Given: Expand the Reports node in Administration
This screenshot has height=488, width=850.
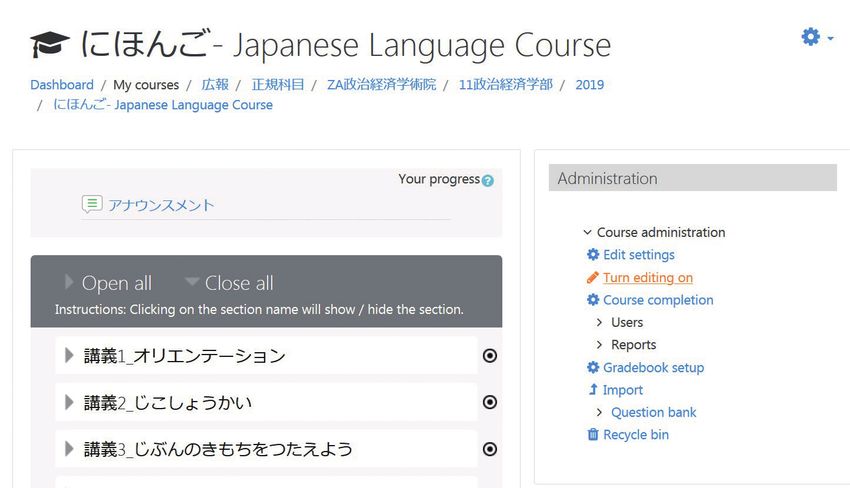Looking at the screenshot, I should coord(599,344).
